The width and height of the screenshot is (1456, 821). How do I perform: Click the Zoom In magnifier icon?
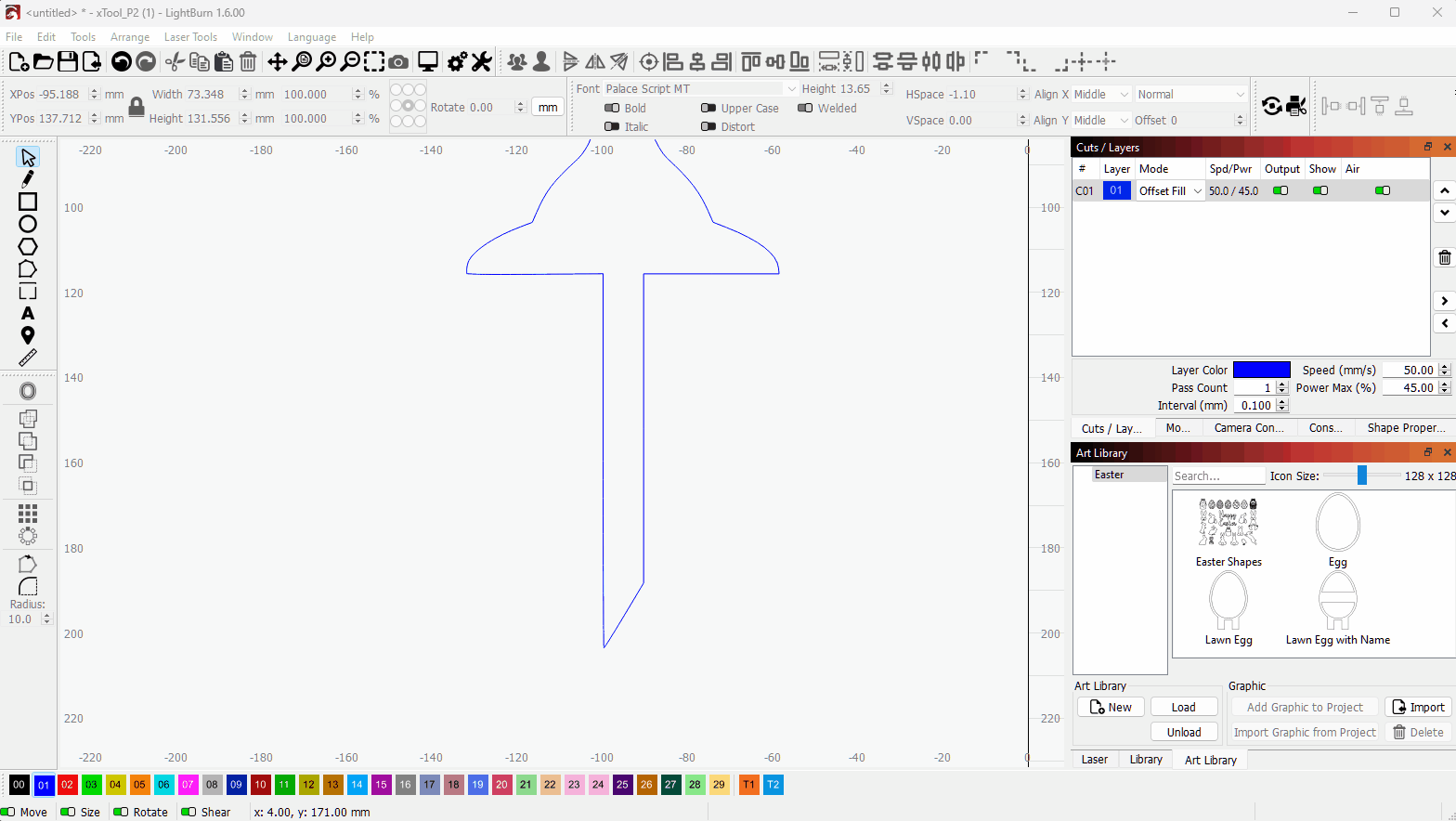point(326,62)
